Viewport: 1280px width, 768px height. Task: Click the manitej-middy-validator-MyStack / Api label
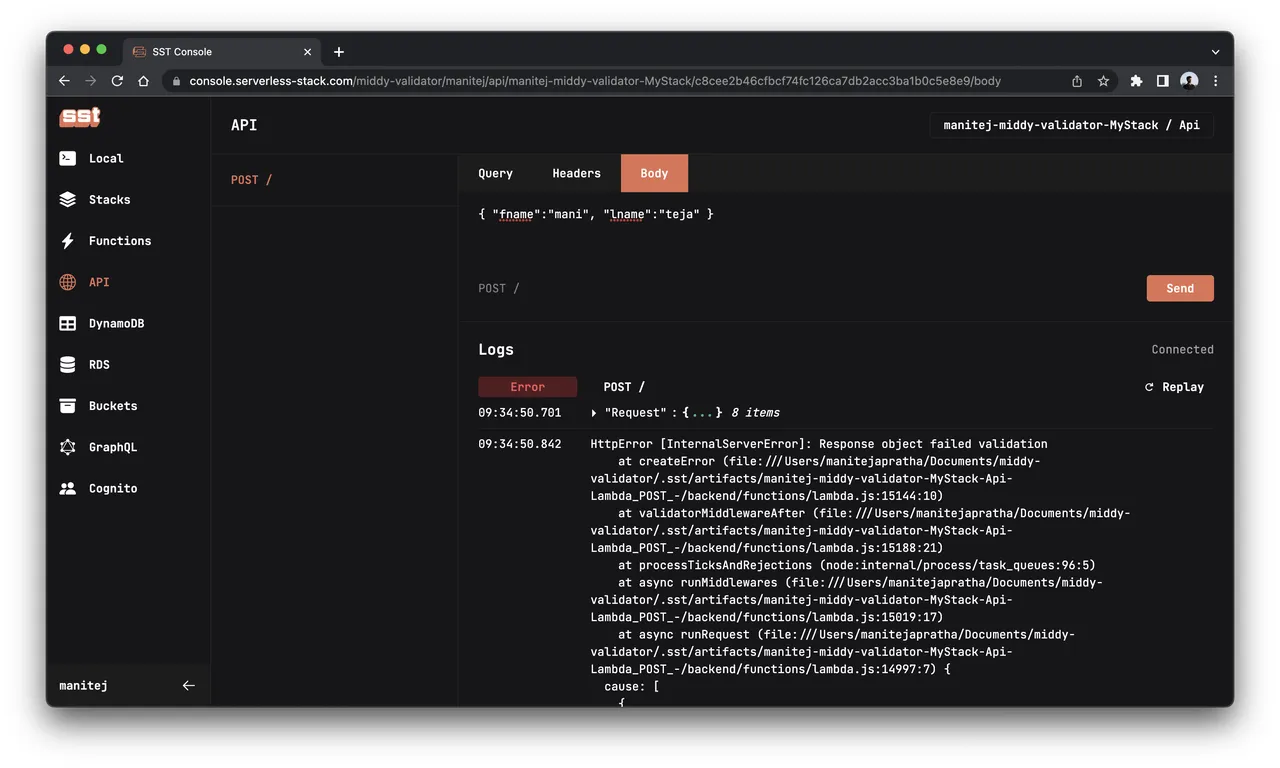pyautogui.click(x=1071, y=125)
